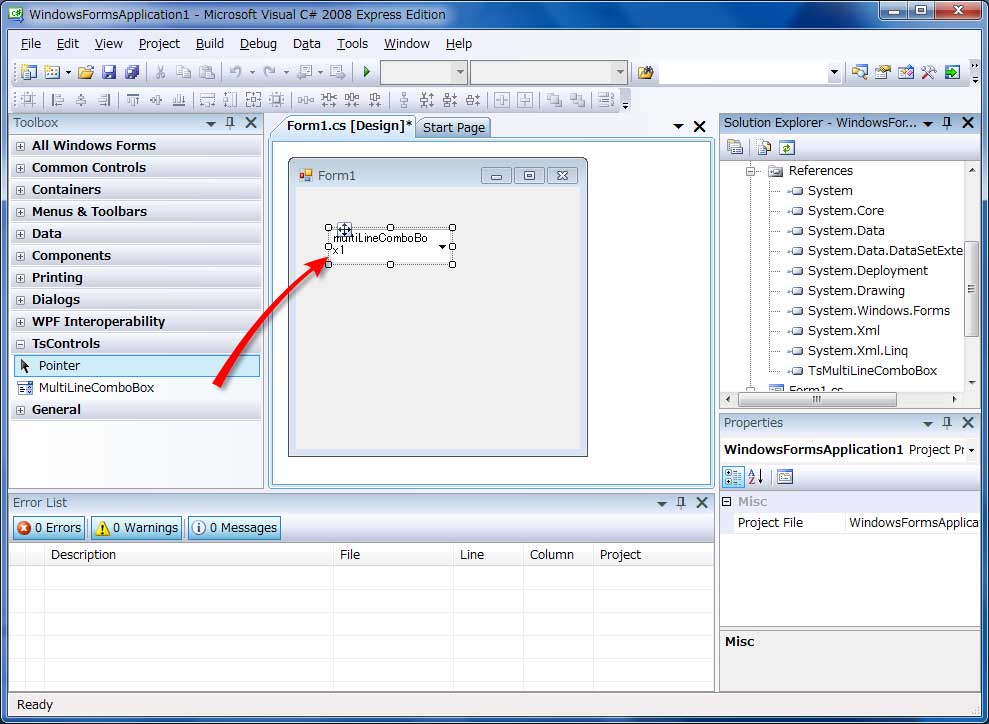Click the Project File property value field
Viewport: 989px width, 724px height.
coord(913,522)
